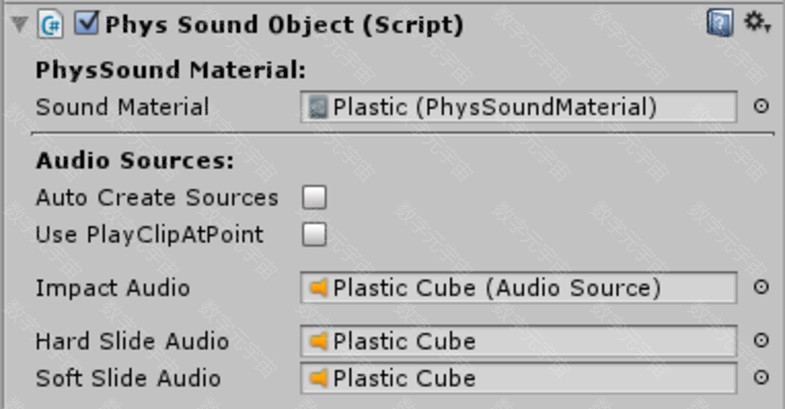Open object picker for Sound Material
The height and width of the screenshot is (409, 785).
761,106
